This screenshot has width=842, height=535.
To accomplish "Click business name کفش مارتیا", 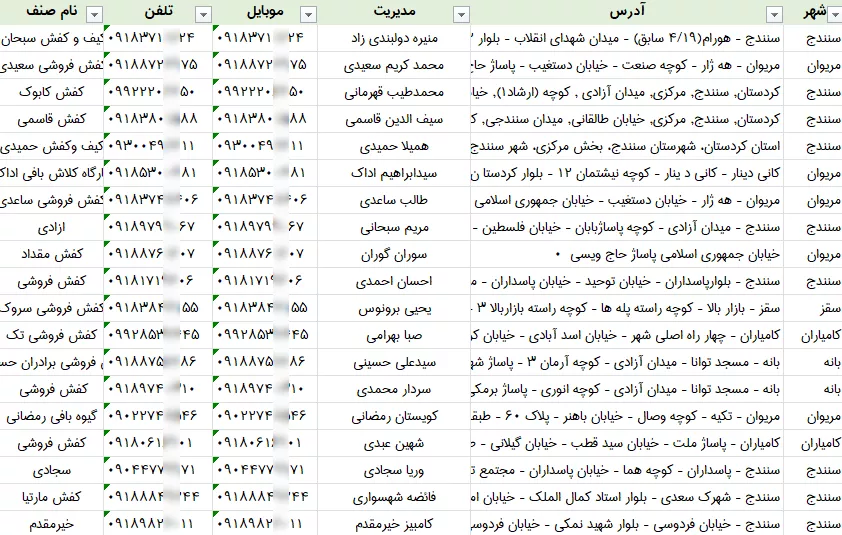I will coord(52,497).
